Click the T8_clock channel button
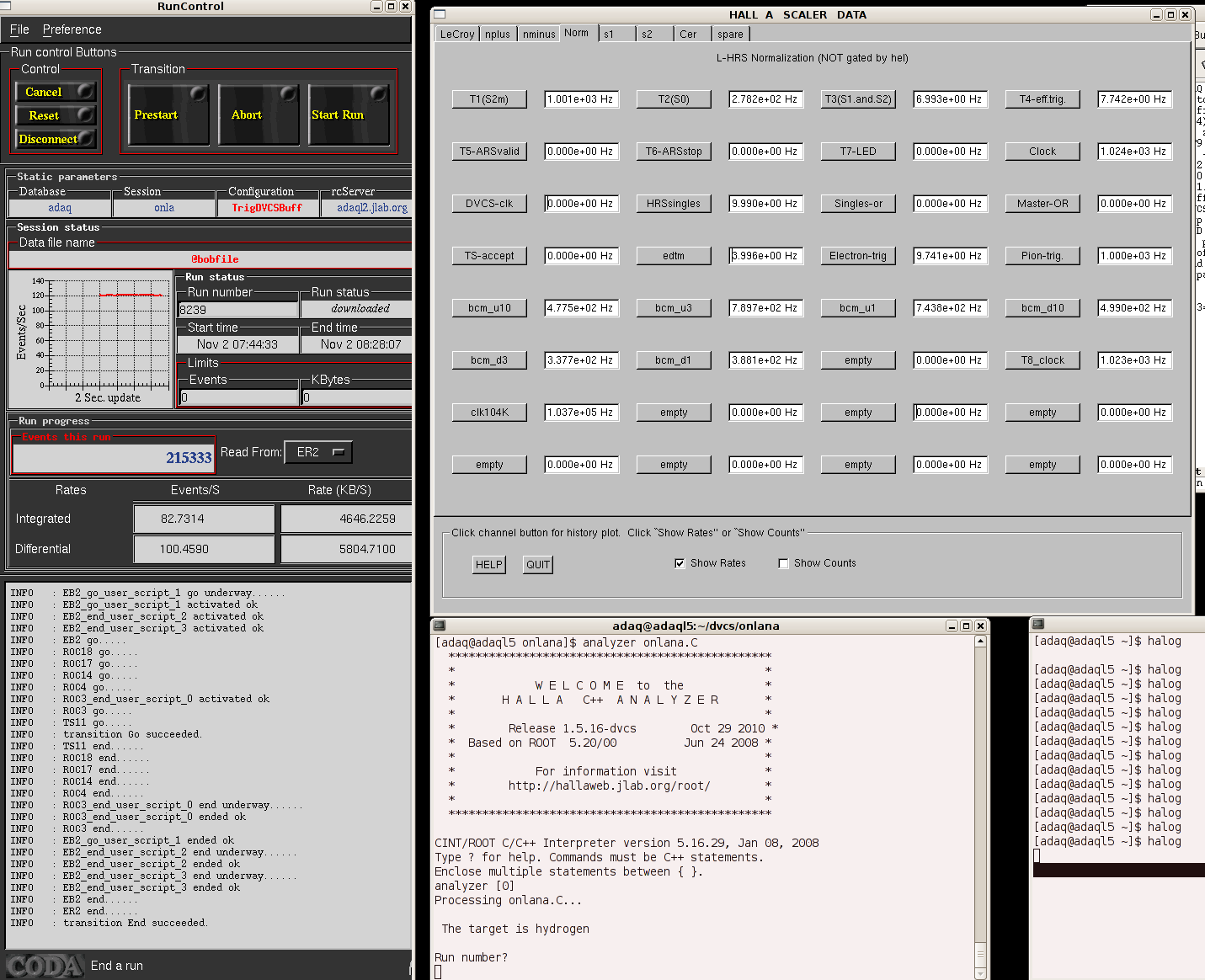This screenshot has width=1205, height=980. pos(1042,360)
